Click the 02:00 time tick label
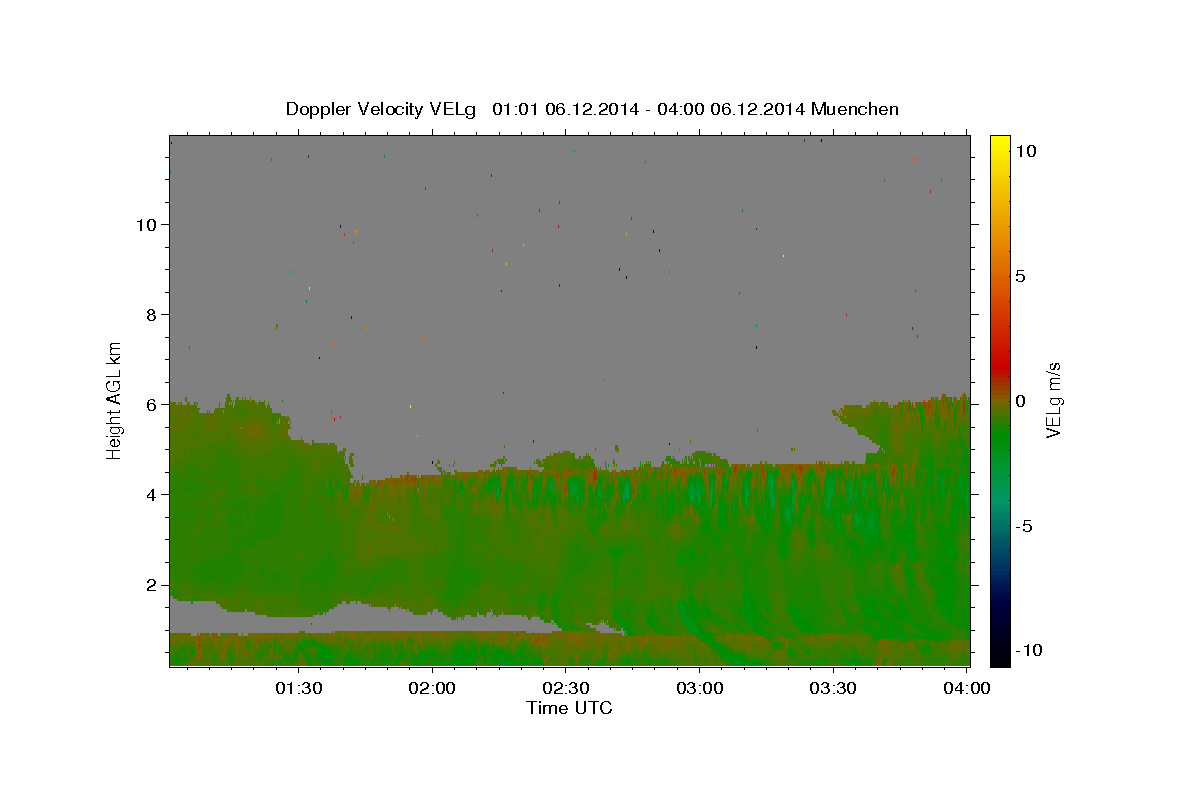 point(433,688)
